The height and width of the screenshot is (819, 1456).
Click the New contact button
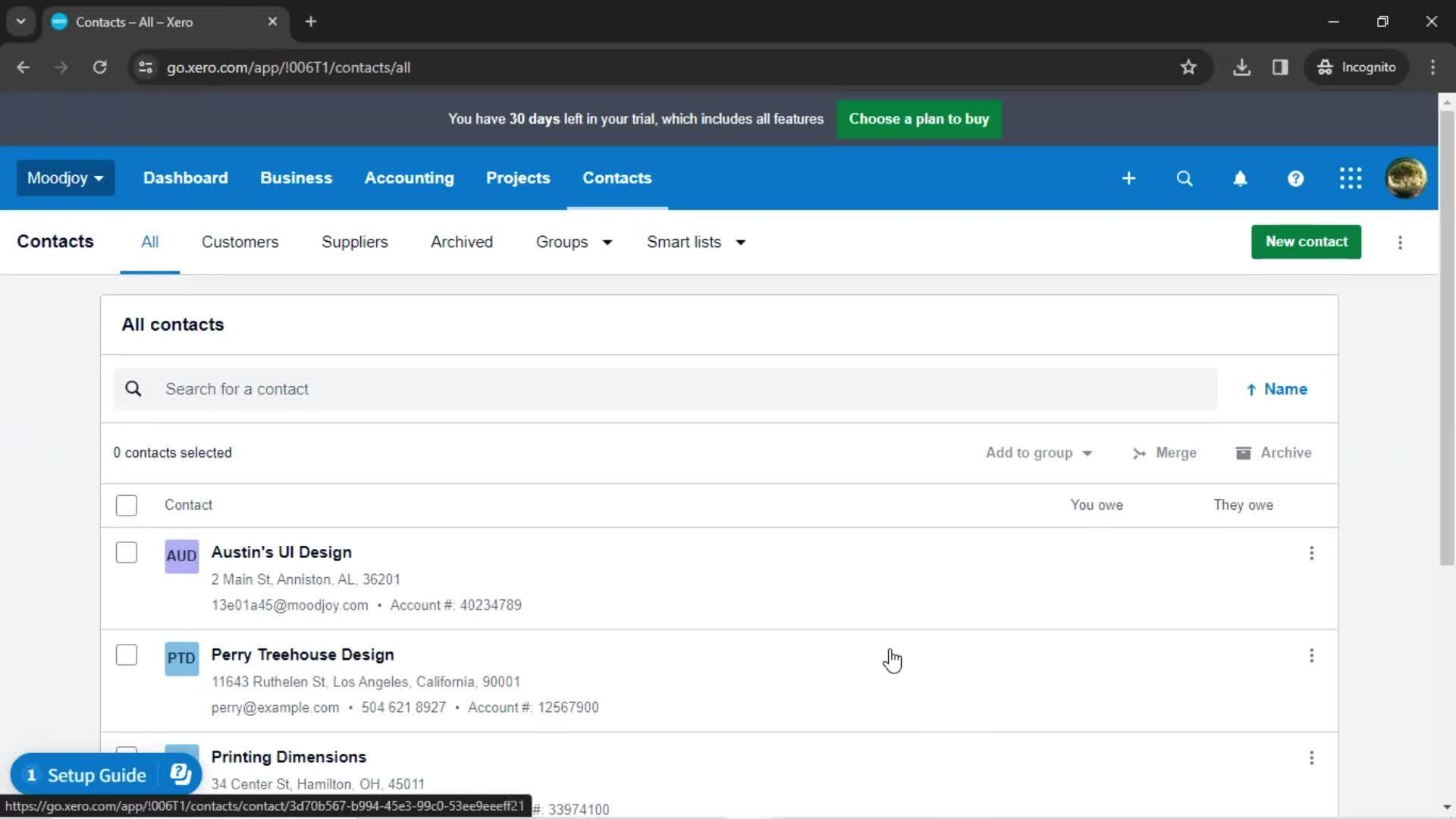pos(1306,242)
